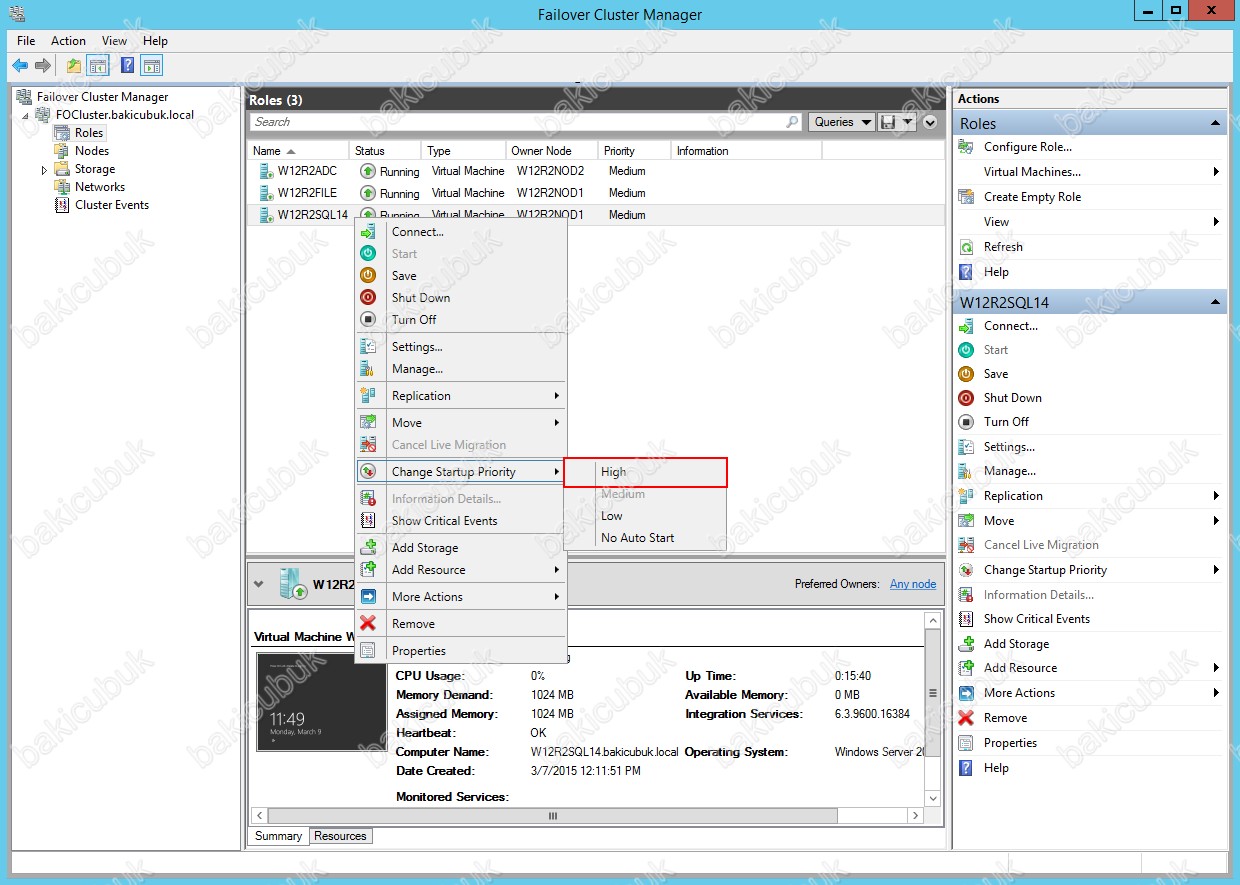This screenshot has height=885, width=1240.
Task: Select High startup priority in submenu
Action: [x=645, y=472]
